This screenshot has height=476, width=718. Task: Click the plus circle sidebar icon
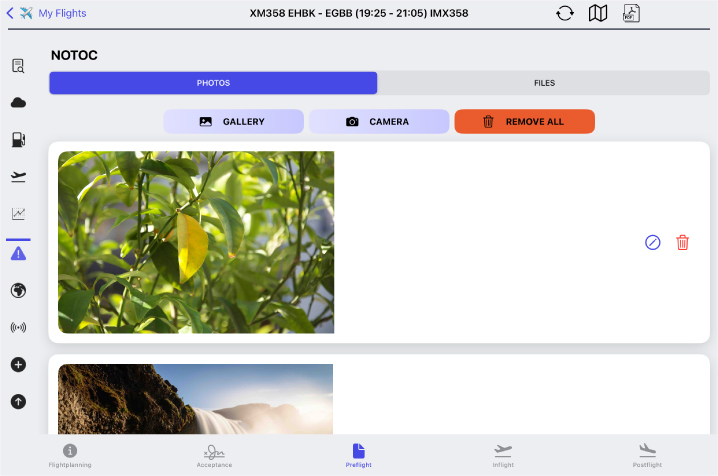tap(18, 365)
